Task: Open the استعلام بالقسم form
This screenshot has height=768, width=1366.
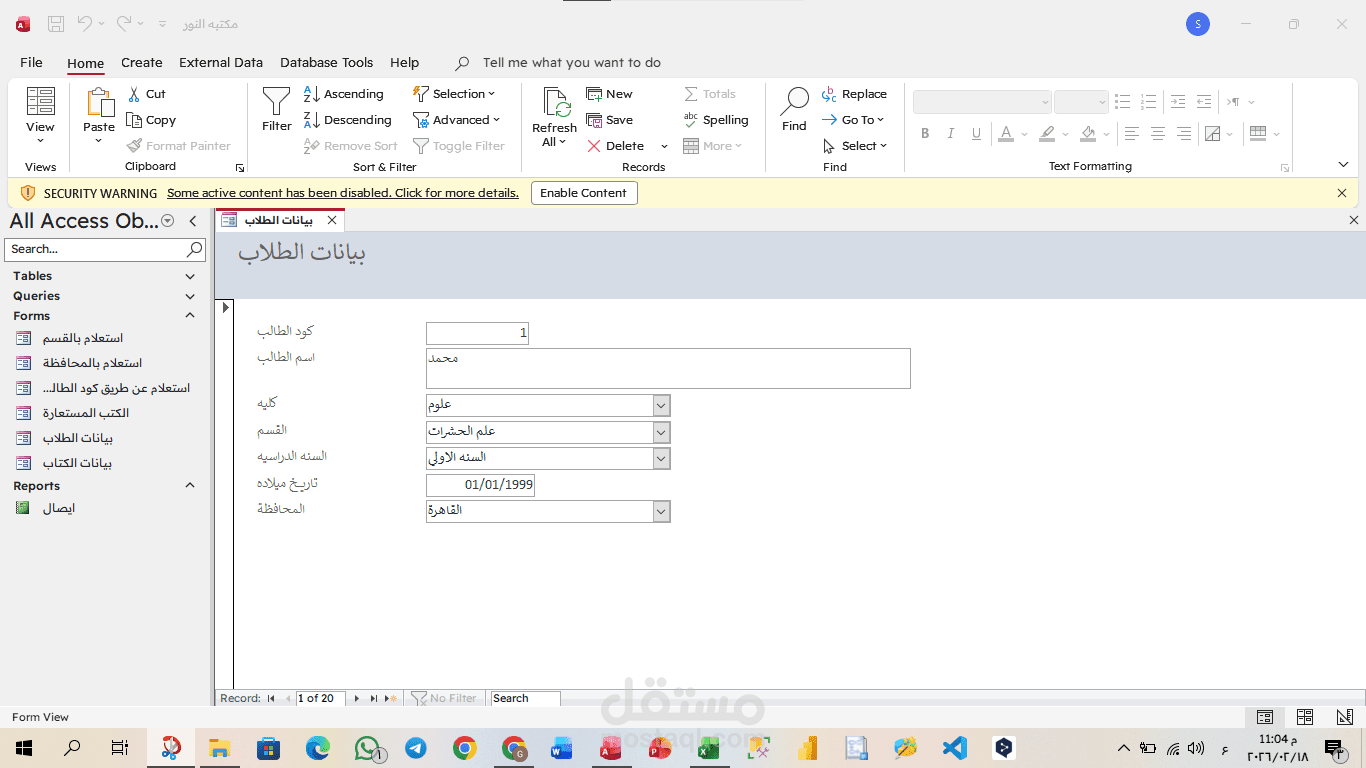Action: (x=83, y=338)
